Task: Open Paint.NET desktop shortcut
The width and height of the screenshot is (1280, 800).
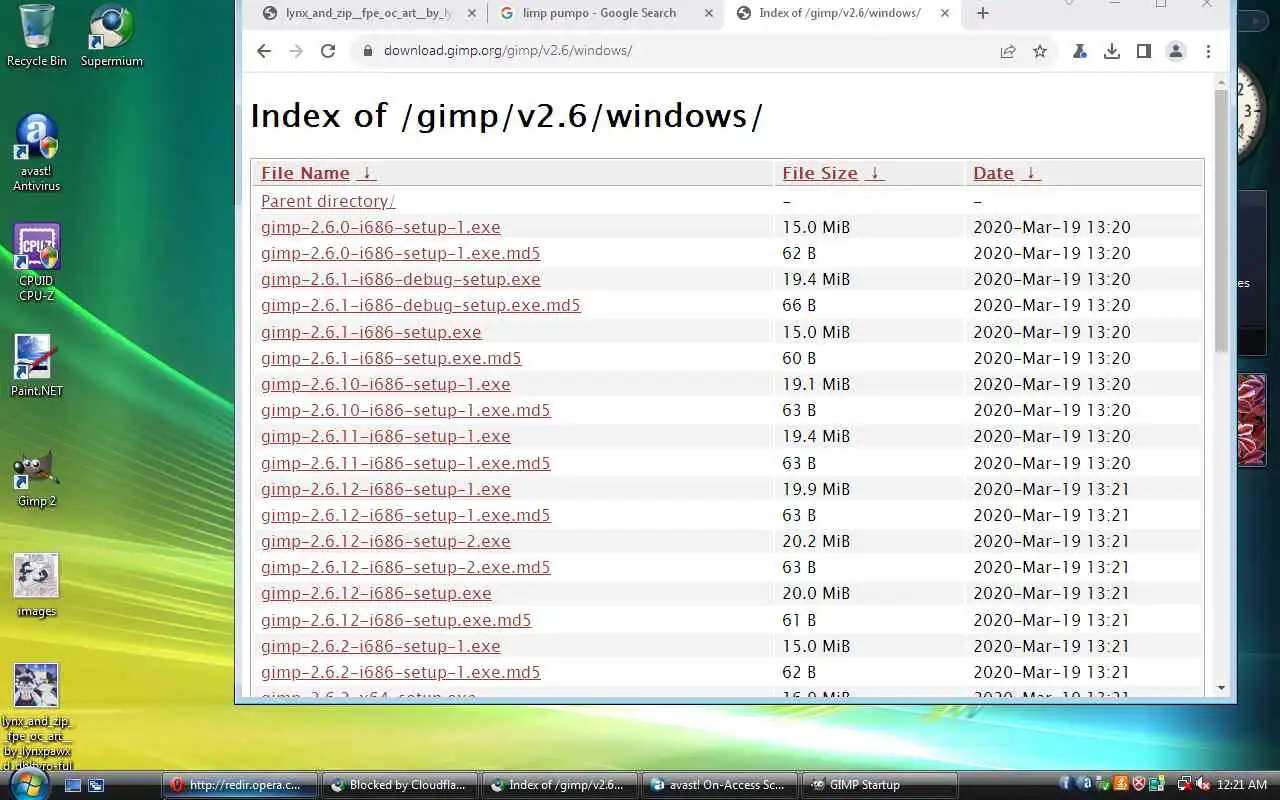Action: pyautogui.click(x=37, y=366)
